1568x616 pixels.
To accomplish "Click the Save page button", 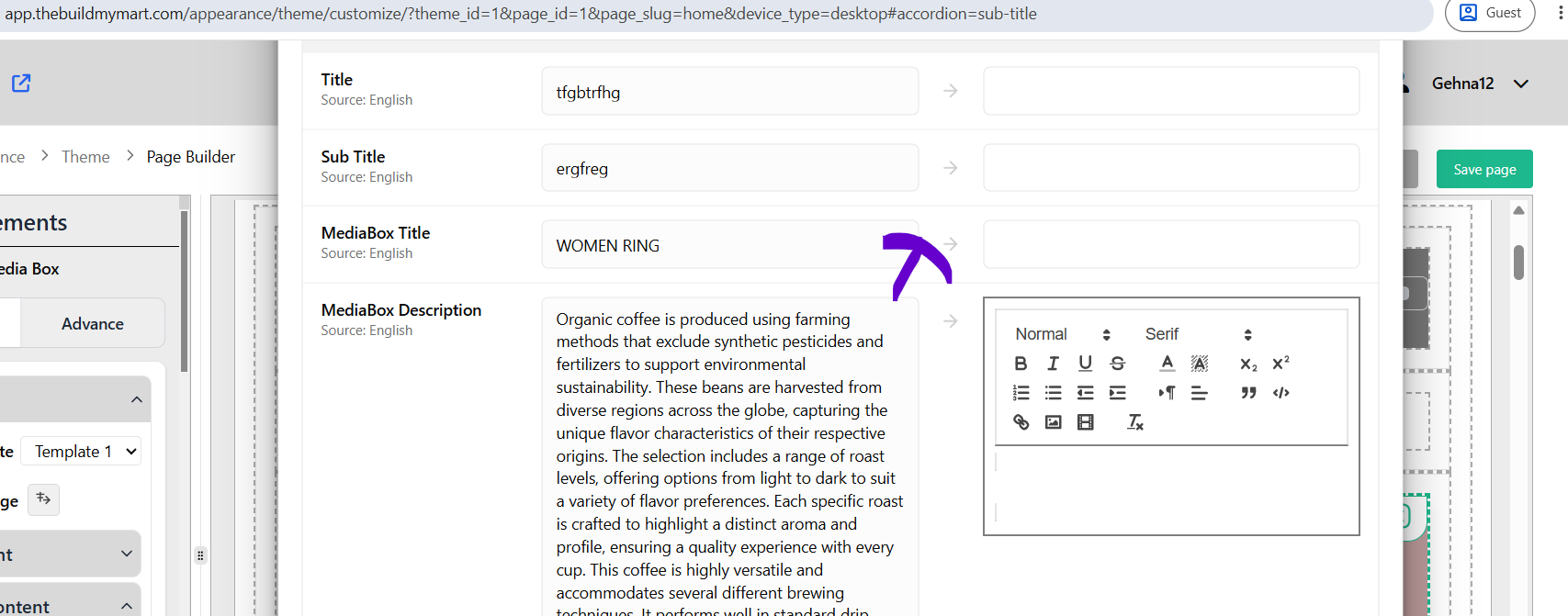I will point(1484,169).
